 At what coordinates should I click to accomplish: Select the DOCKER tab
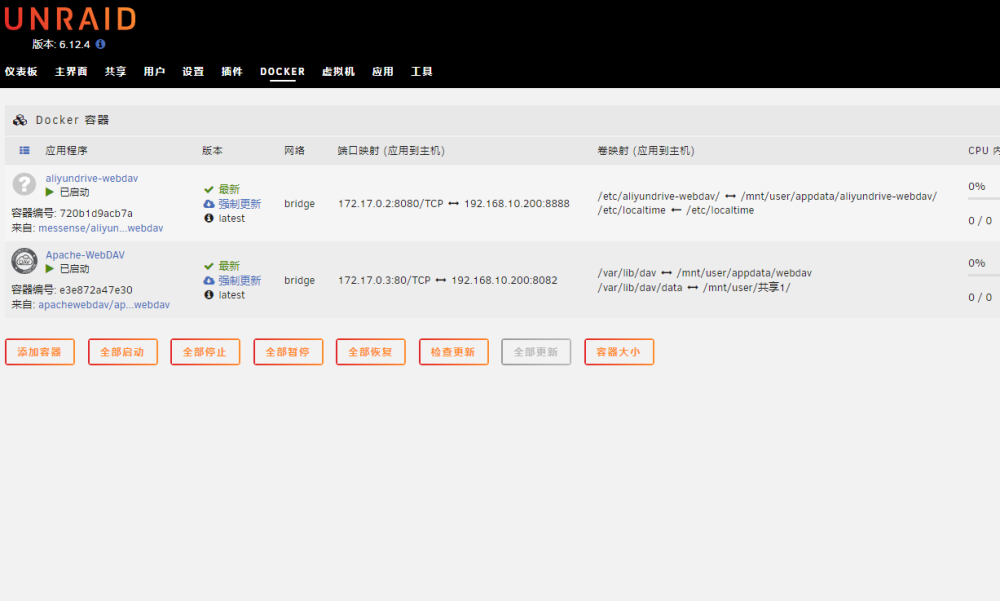pyautogui.click(x=283, y=71)
